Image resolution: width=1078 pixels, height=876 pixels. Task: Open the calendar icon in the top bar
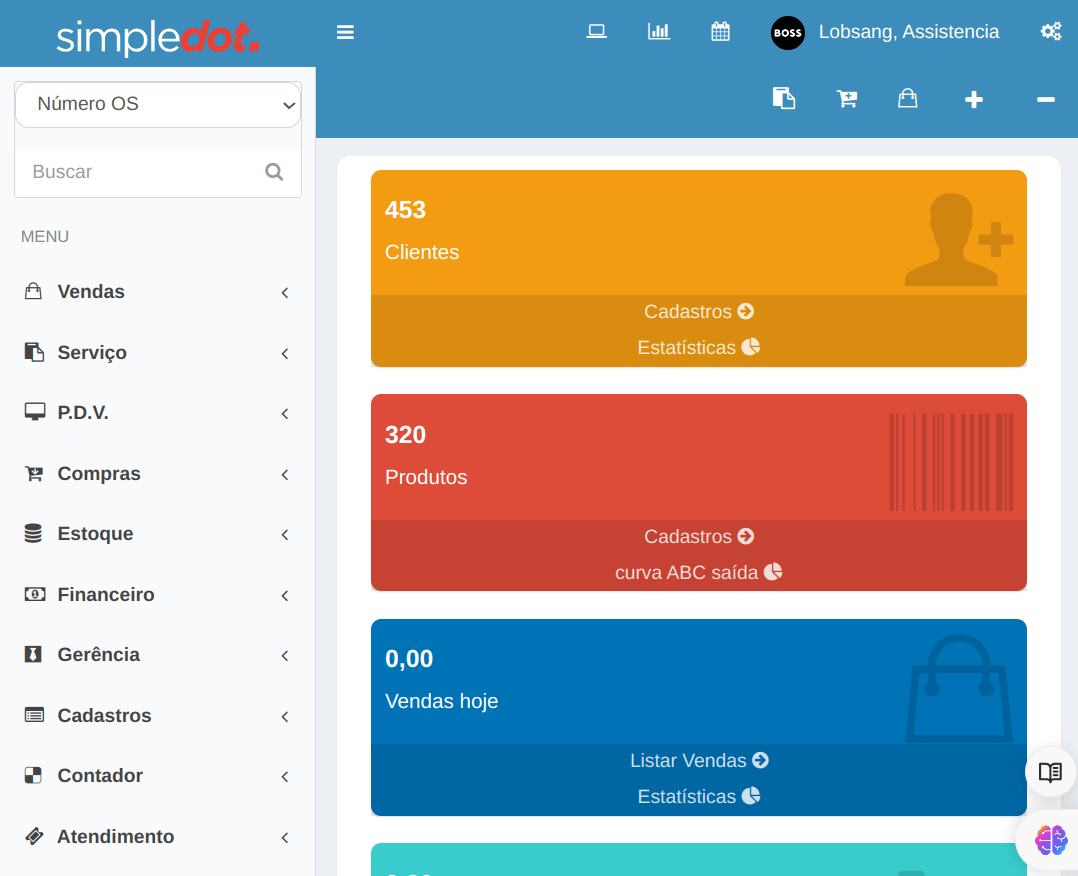coord(720,31)
